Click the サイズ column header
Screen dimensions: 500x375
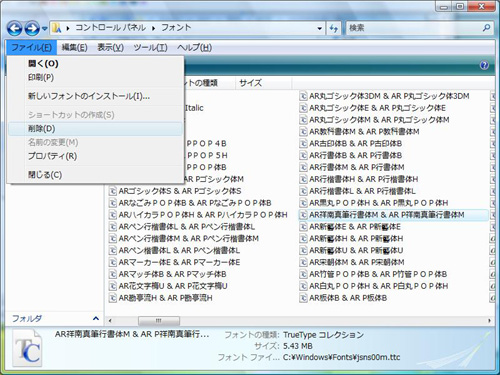pyautogui.click(x=263, y=83)
